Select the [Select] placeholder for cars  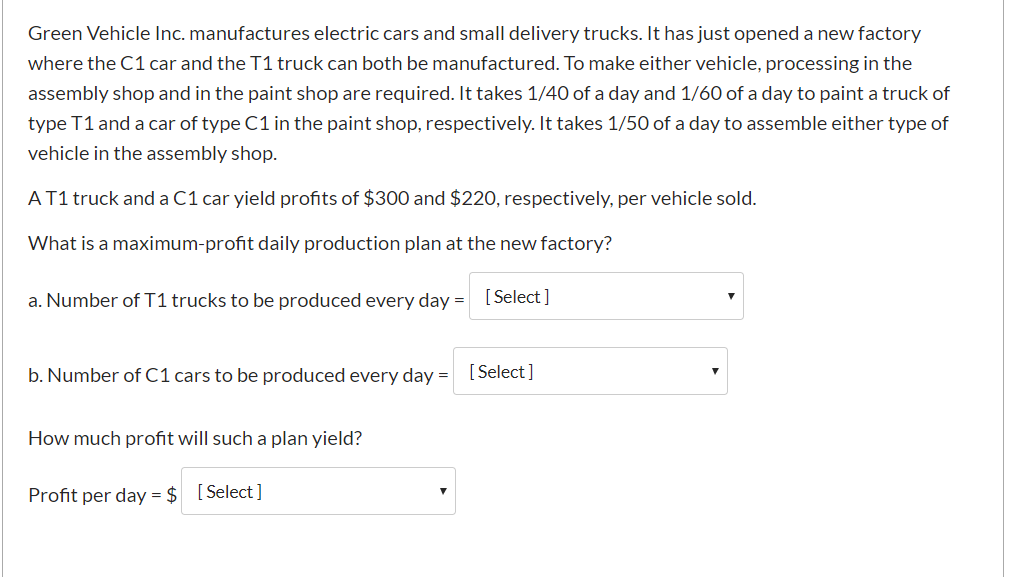[x=499, y=371]
